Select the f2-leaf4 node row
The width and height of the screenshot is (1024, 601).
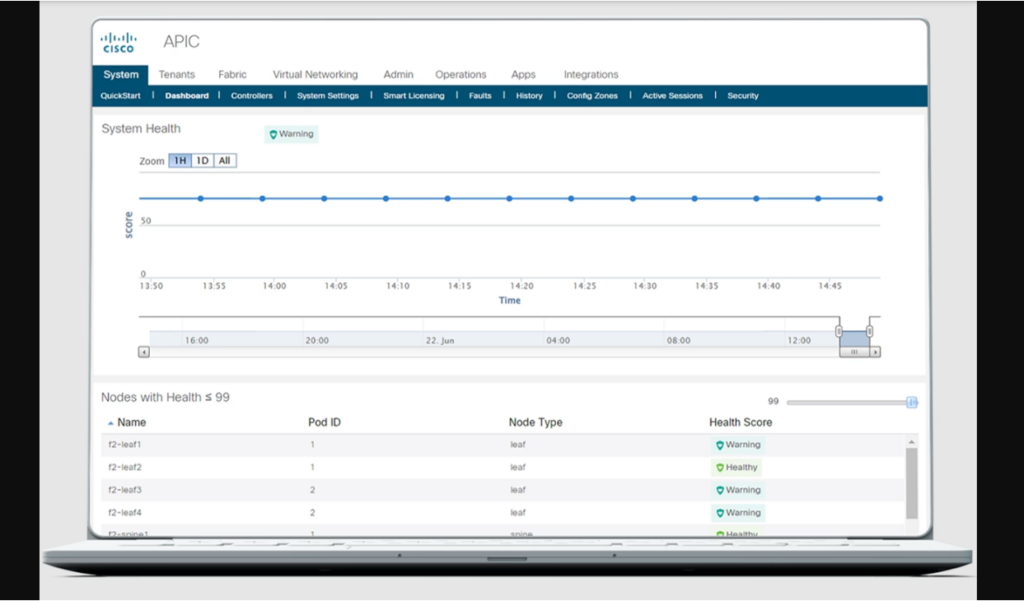[x=503, y=513]
